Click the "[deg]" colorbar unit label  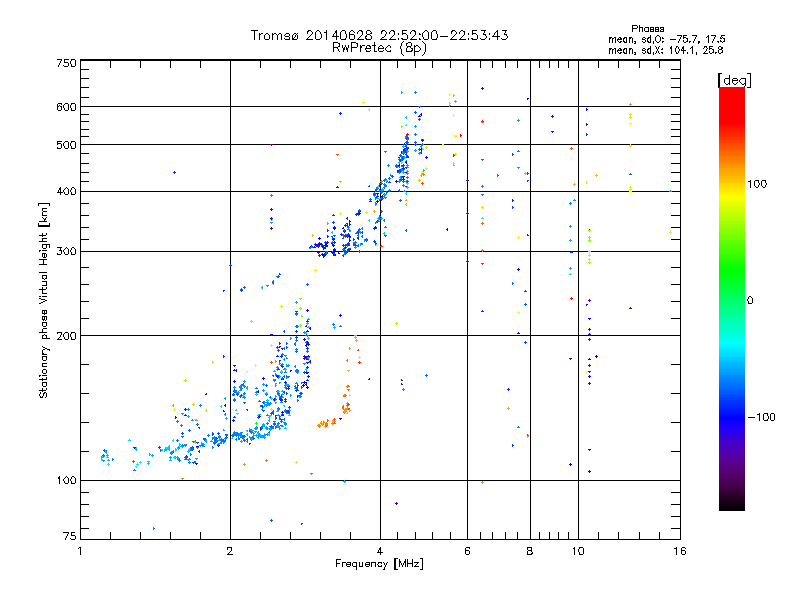(x=734, y=80)
